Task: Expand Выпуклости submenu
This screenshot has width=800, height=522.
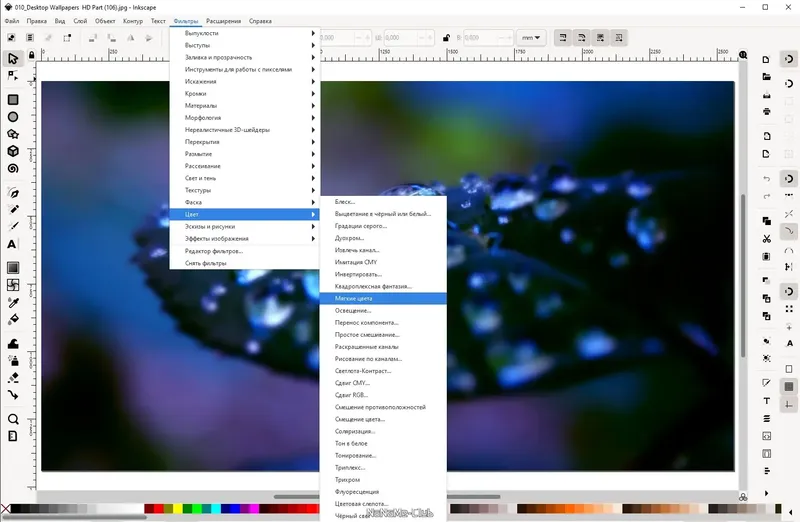Action: [244, 33]
